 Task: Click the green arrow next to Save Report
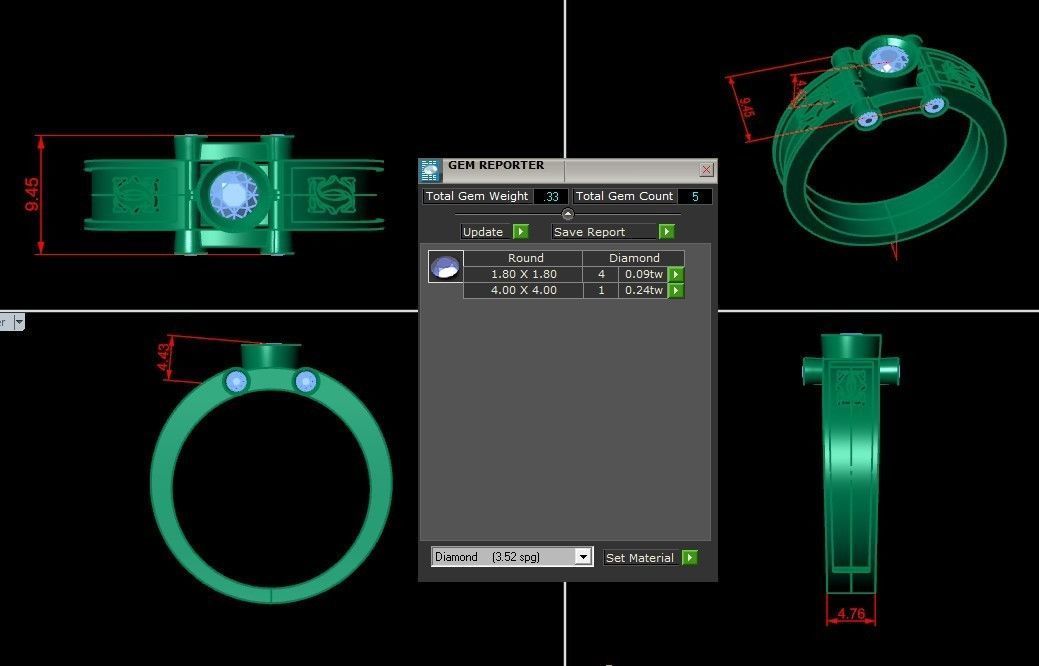[x=667, y=231]
